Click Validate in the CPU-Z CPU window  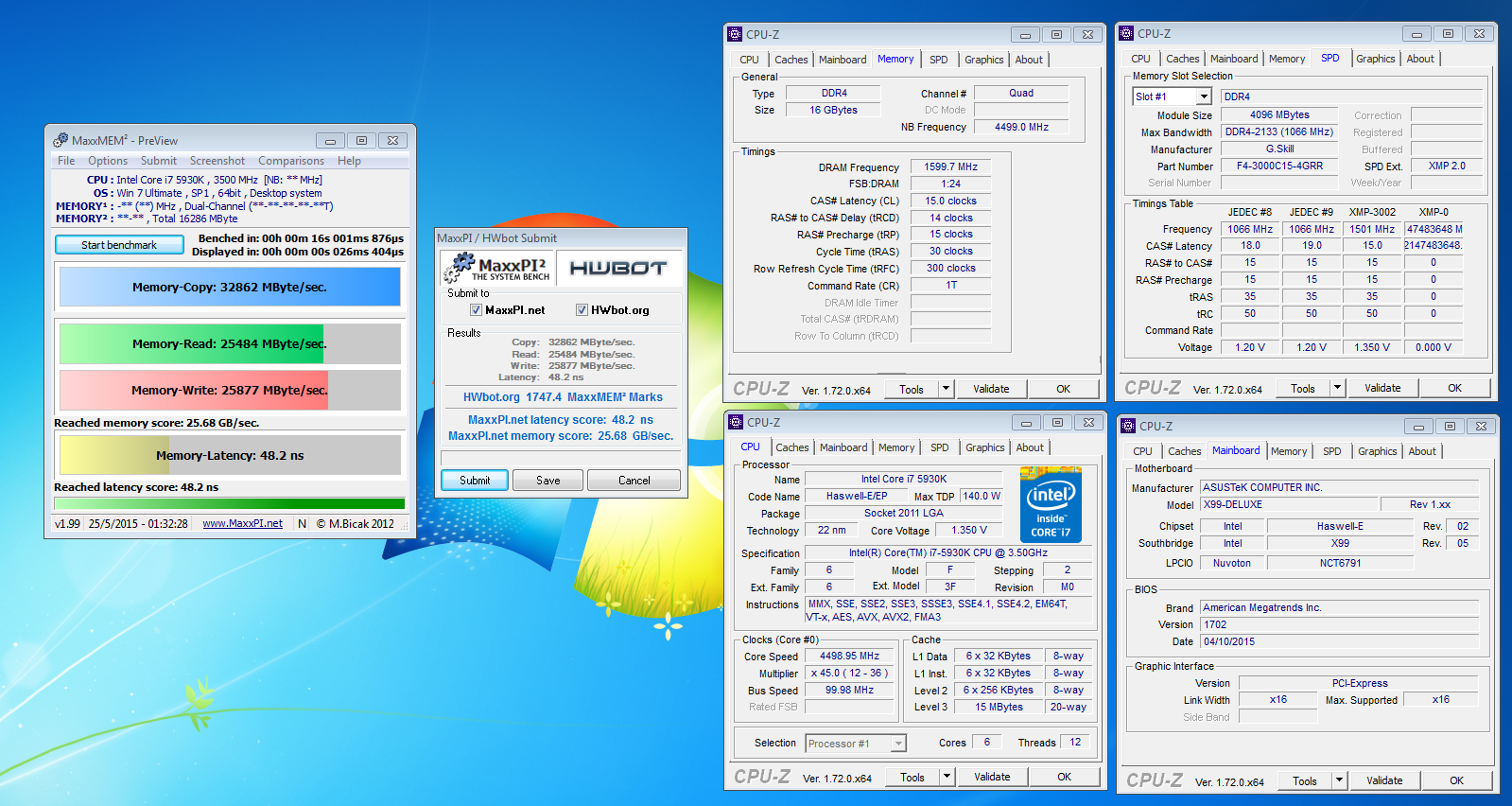point(992,777)
